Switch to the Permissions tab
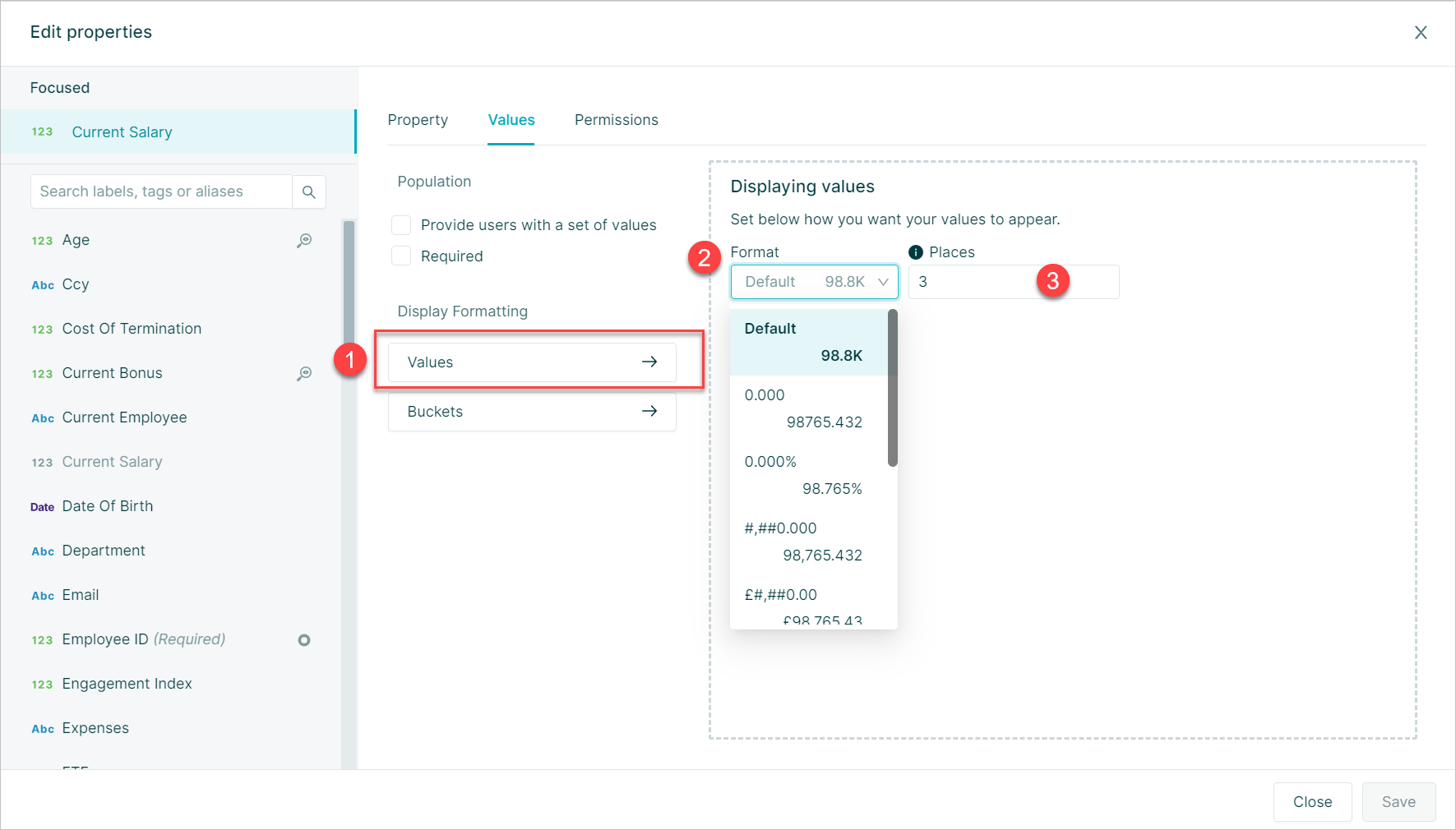The image size is (1456, 830). 617,120
